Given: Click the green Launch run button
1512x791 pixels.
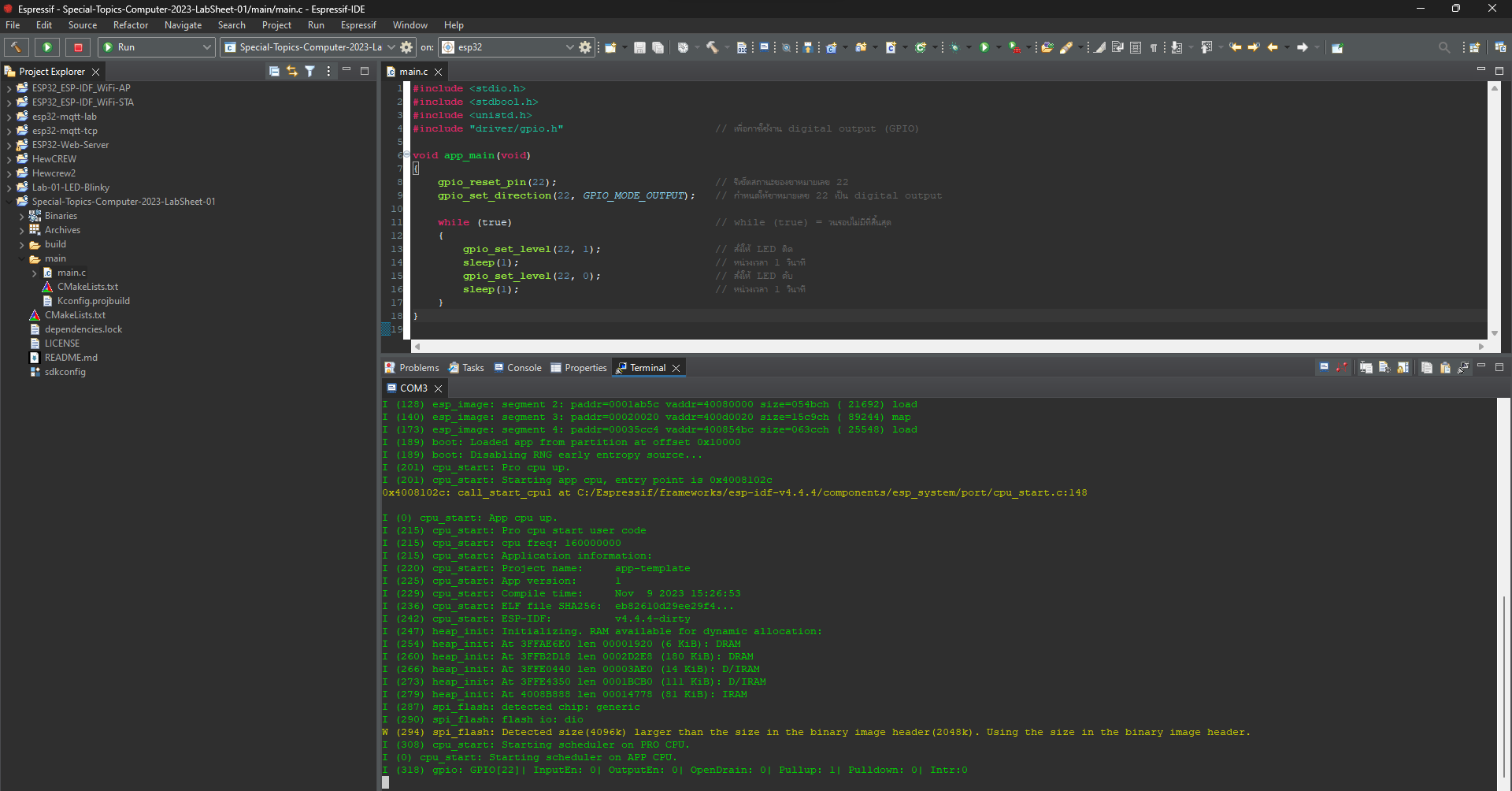Looking at the screenshot, I should [x=47, y=47].
